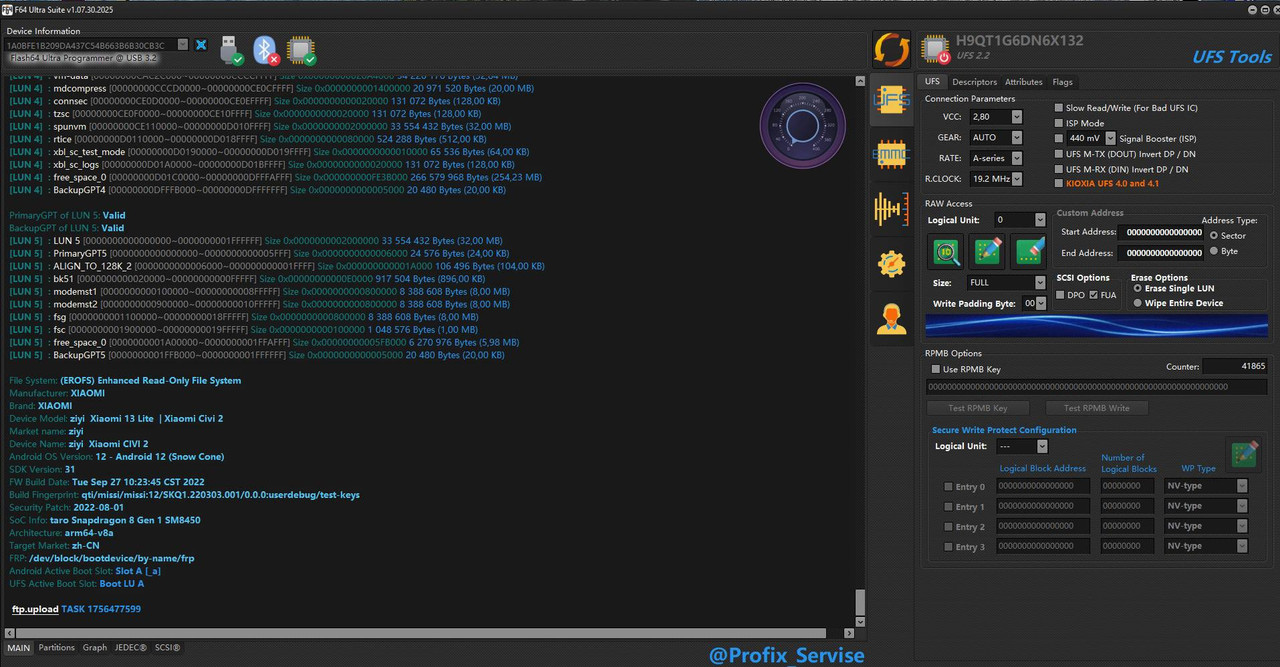The height and width of the screenshot is (667, 1280).
Task: Open the gear settings sidebar icon
Action: pyautogui.click(x=891, y=263)
